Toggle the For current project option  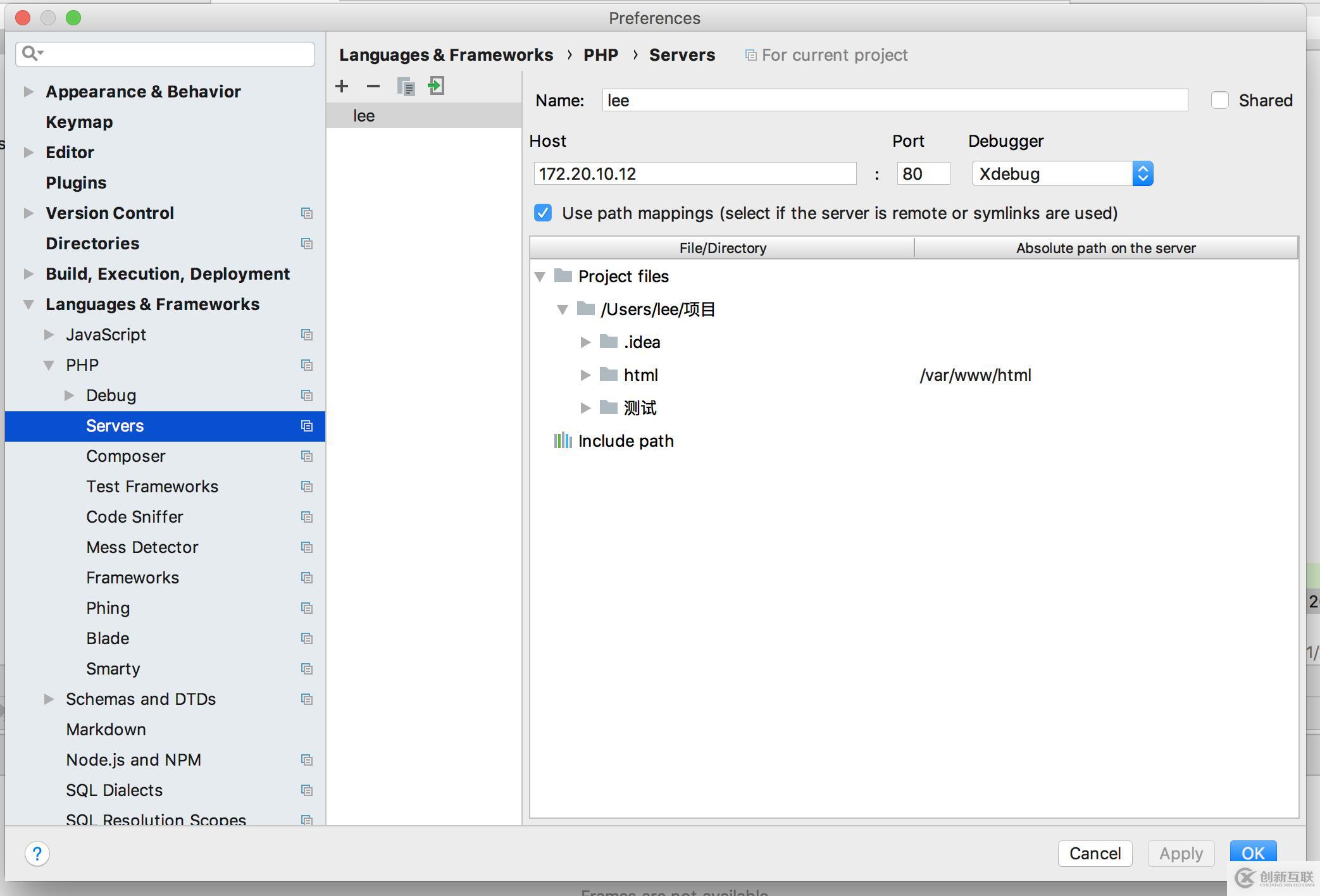pyautogui.click(x=750, y=56)
